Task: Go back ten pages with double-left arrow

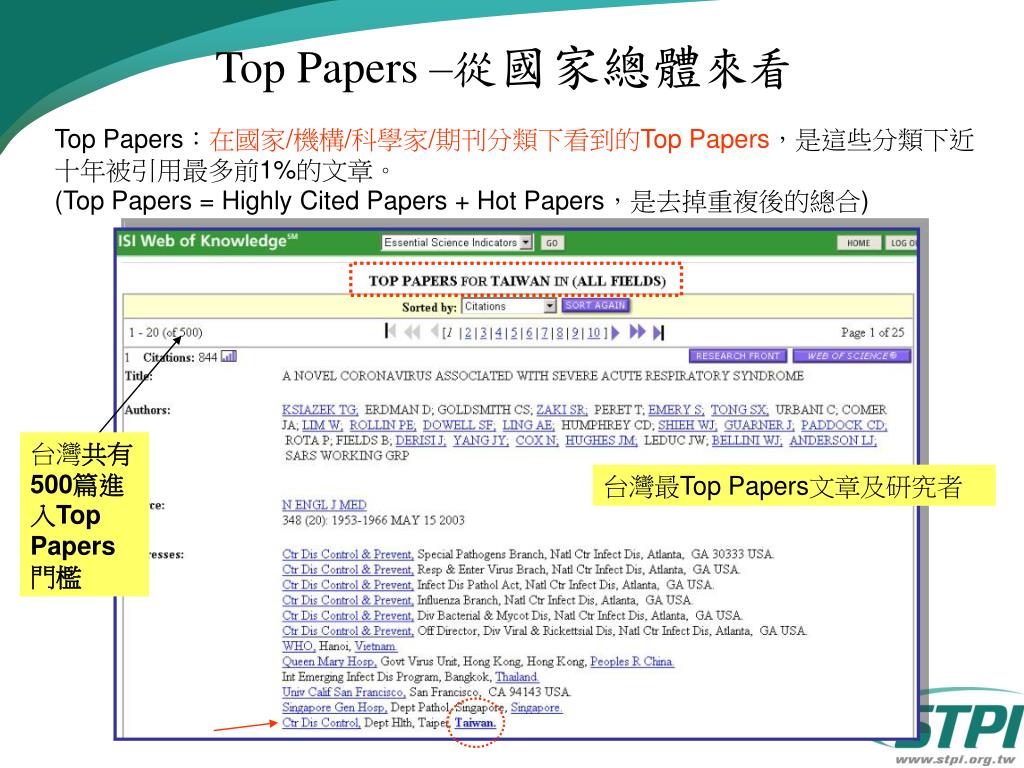Action: (x=412, y=332)
